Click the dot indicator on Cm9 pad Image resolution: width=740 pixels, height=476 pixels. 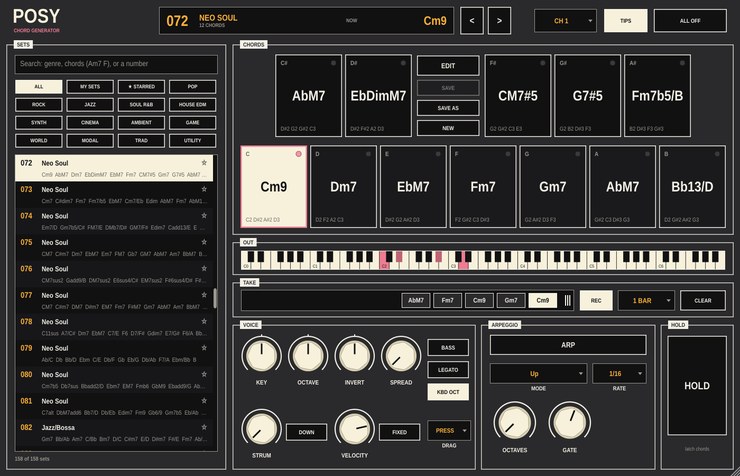[x=298, y=154]
